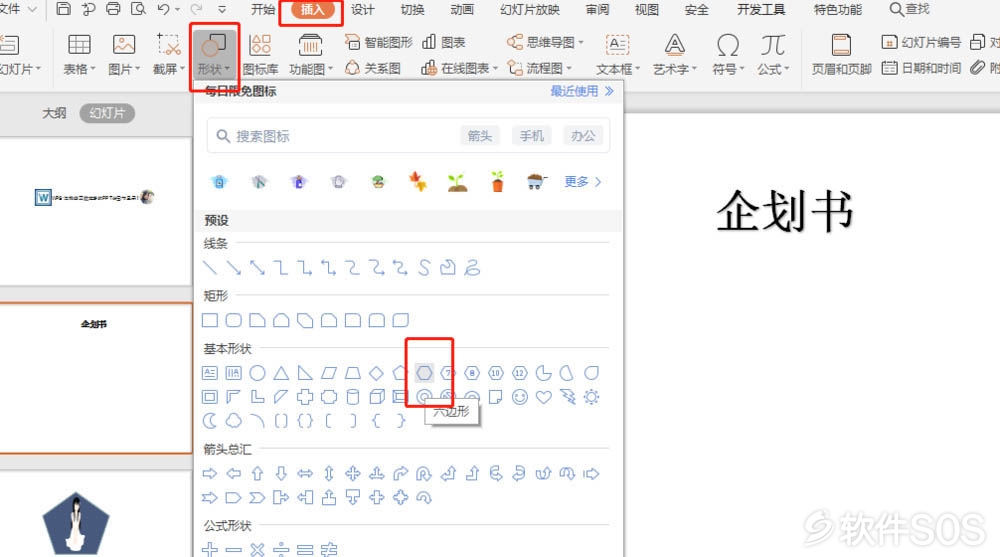Insert a 智能图形 smart graphic
Image resolution: width=1000 pixels, height=557 pixels.
click(x=379, y=42)
